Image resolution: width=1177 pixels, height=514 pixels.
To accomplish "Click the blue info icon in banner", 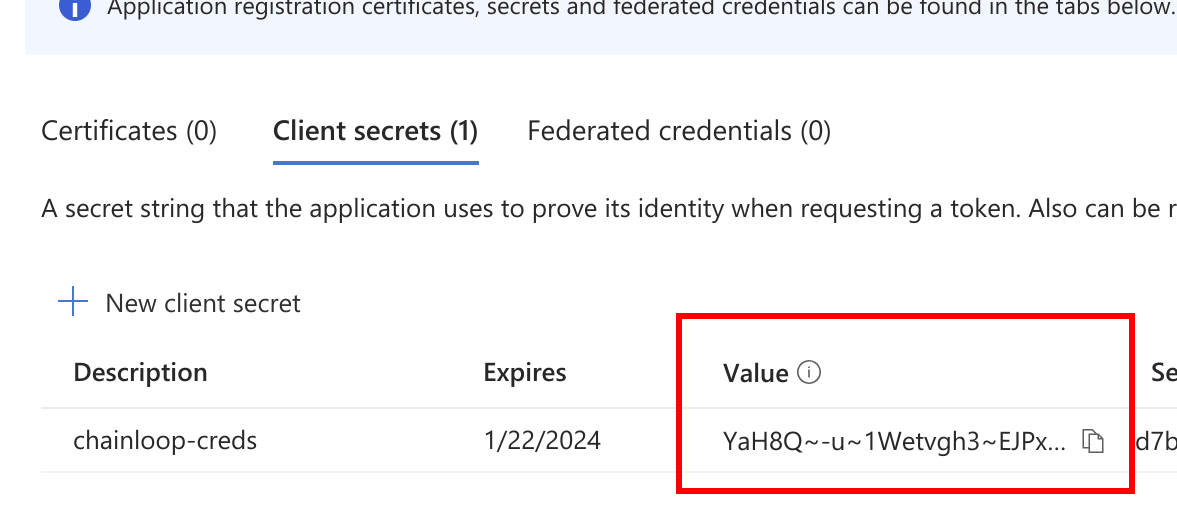I will [x=74, y=8].
